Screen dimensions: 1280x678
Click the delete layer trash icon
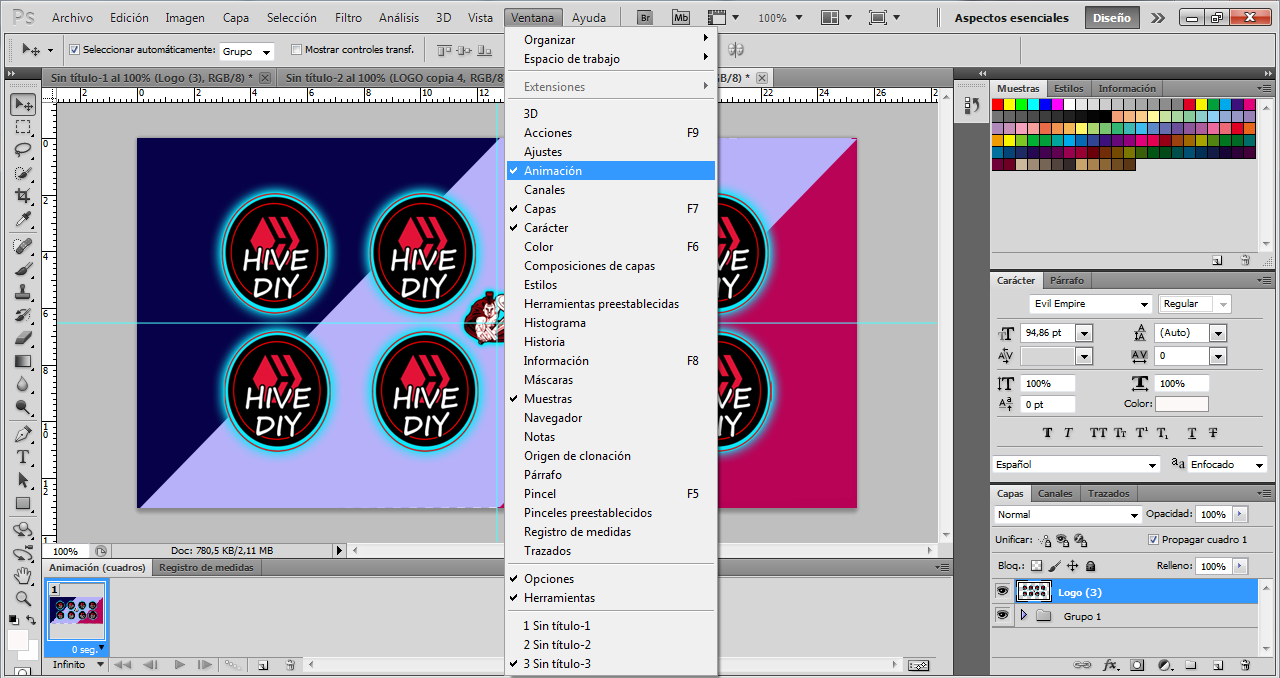(x=1245, y=664)
